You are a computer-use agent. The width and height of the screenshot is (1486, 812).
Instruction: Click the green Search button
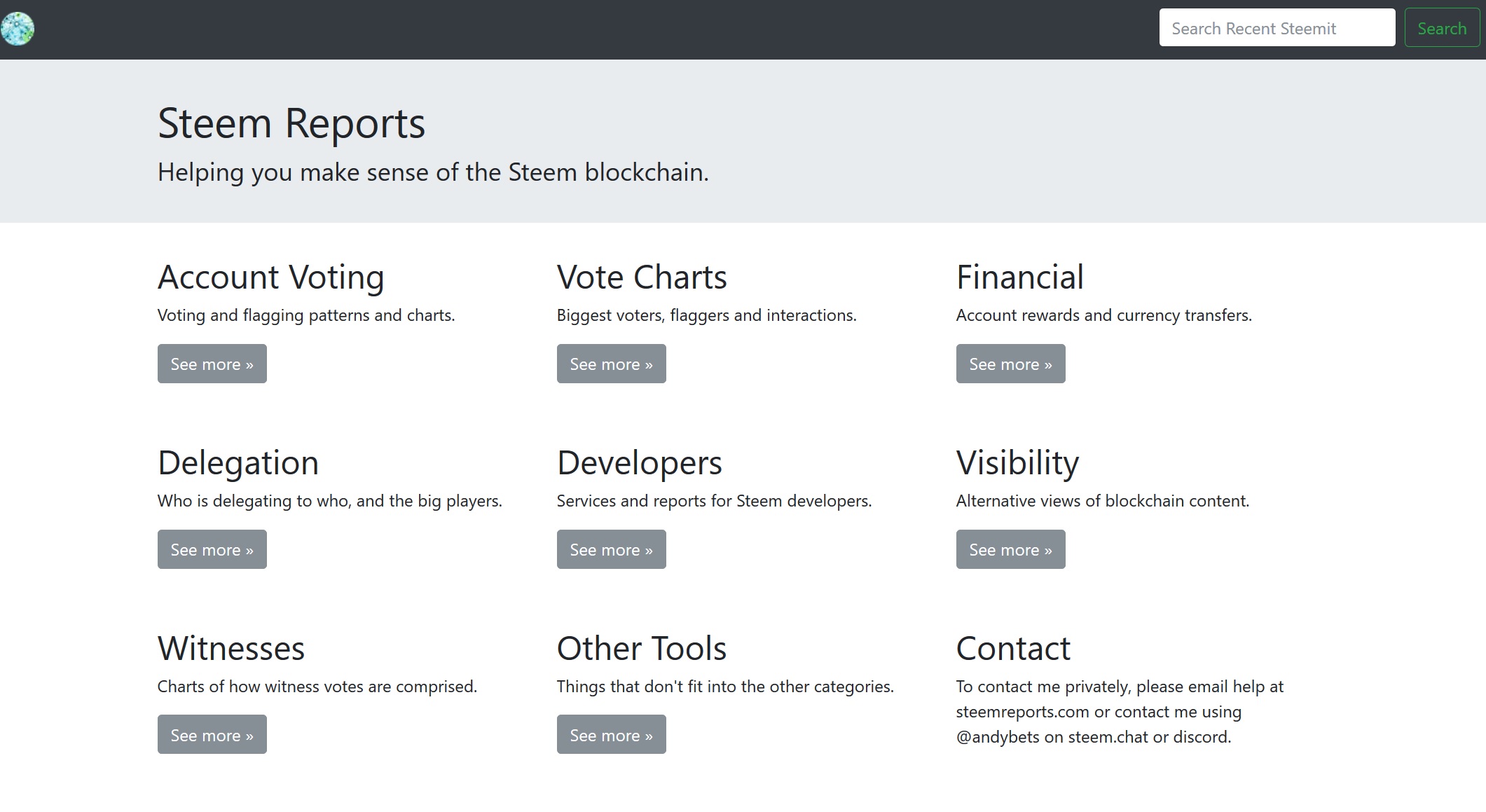[1442, 28]
